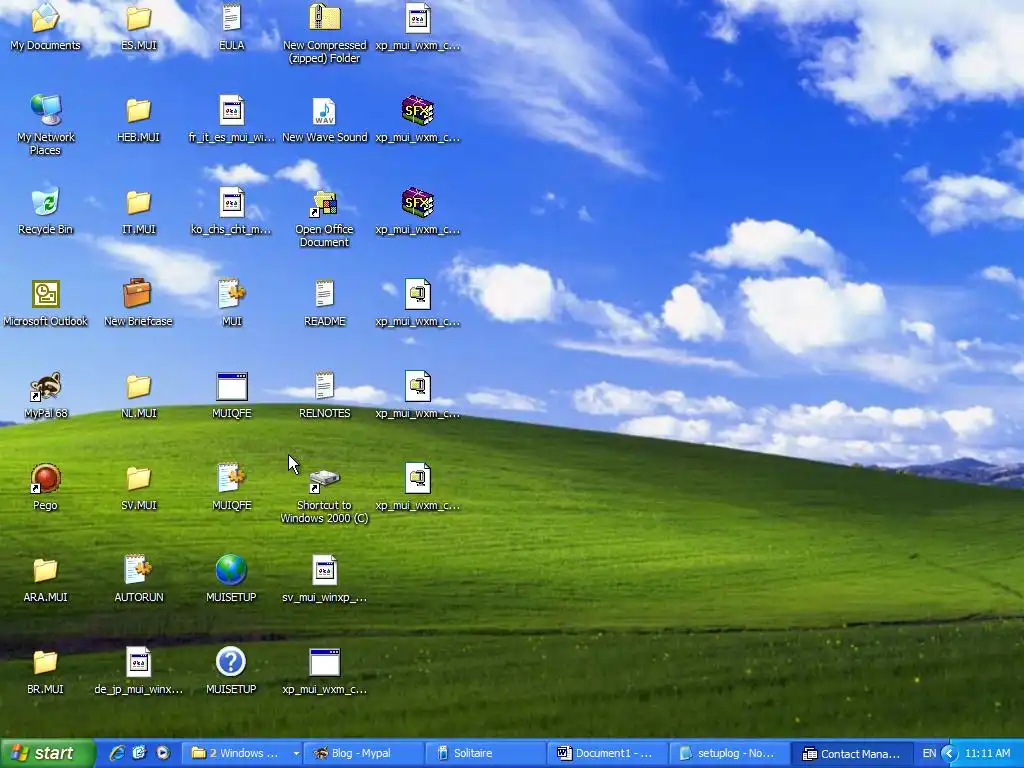The height and width of the screenshot is (768, 1024).
Task: Launch Outlook Express from Quick Launch
Action: tap(140, 753)
